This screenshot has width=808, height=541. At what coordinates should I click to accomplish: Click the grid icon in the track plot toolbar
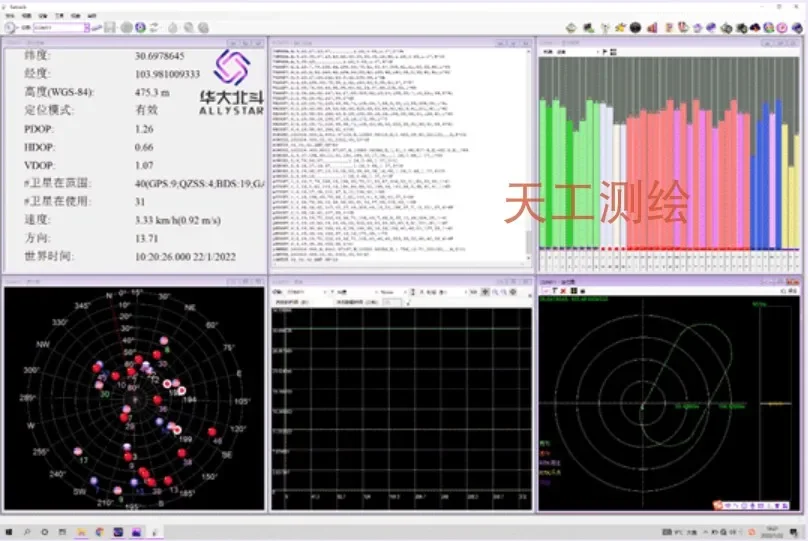(x=574, y=291)
